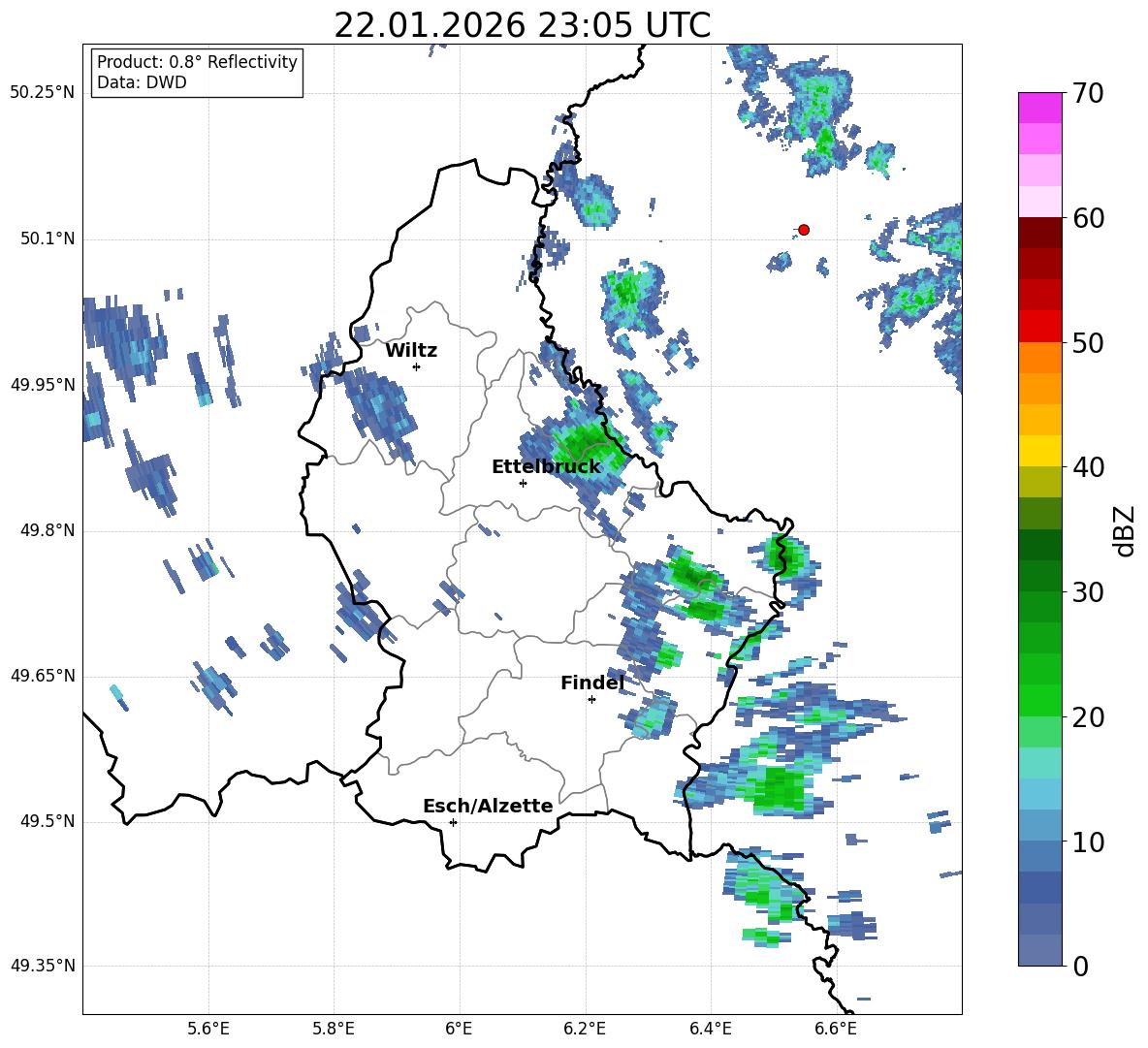The width and height of the screenshot is (1148, 1048).
Task: Click the 49.95°N latitude label
Action: [43, 385]
